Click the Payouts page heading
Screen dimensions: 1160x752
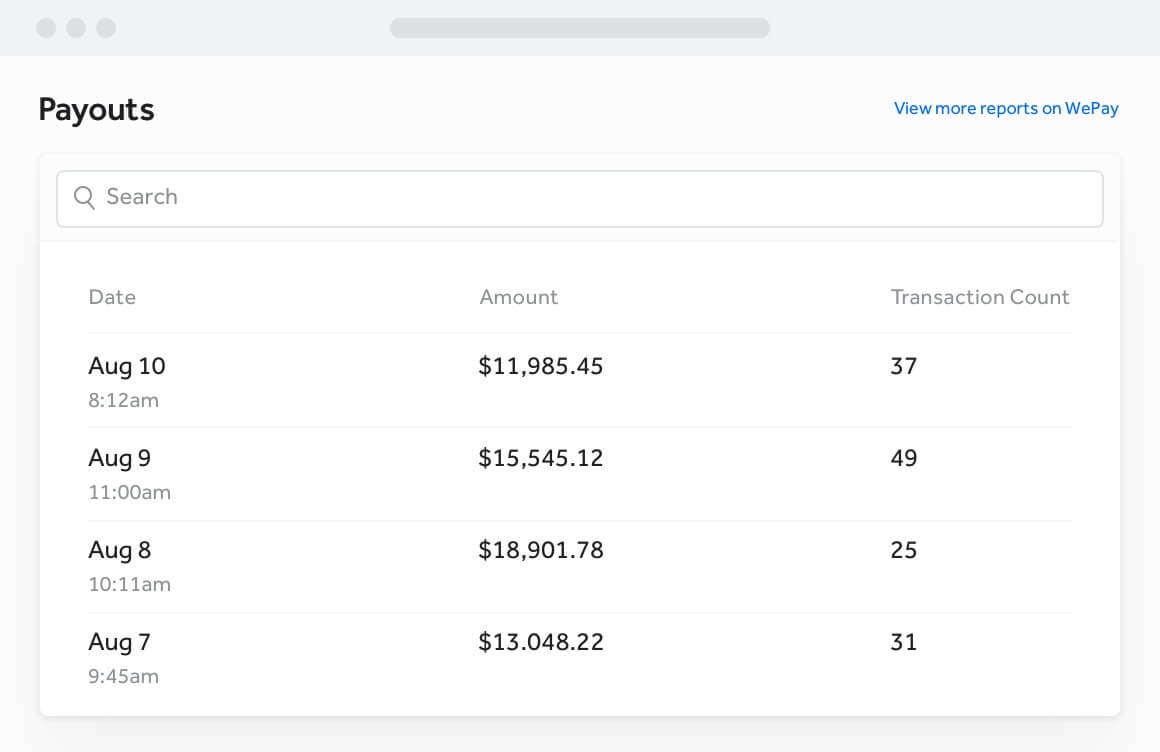[96, 110]
